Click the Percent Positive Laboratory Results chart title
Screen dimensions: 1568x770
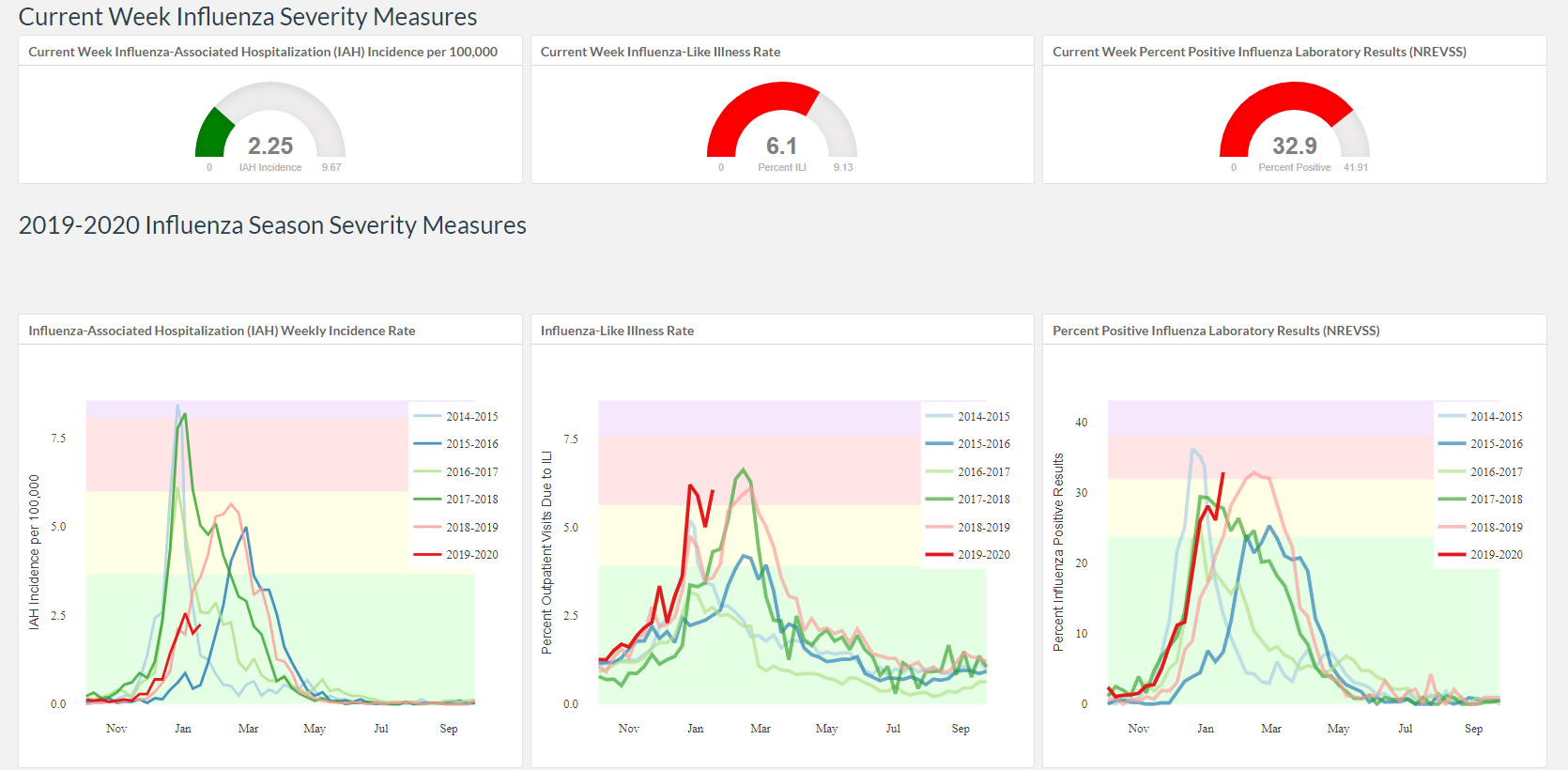pos(1216,331)
